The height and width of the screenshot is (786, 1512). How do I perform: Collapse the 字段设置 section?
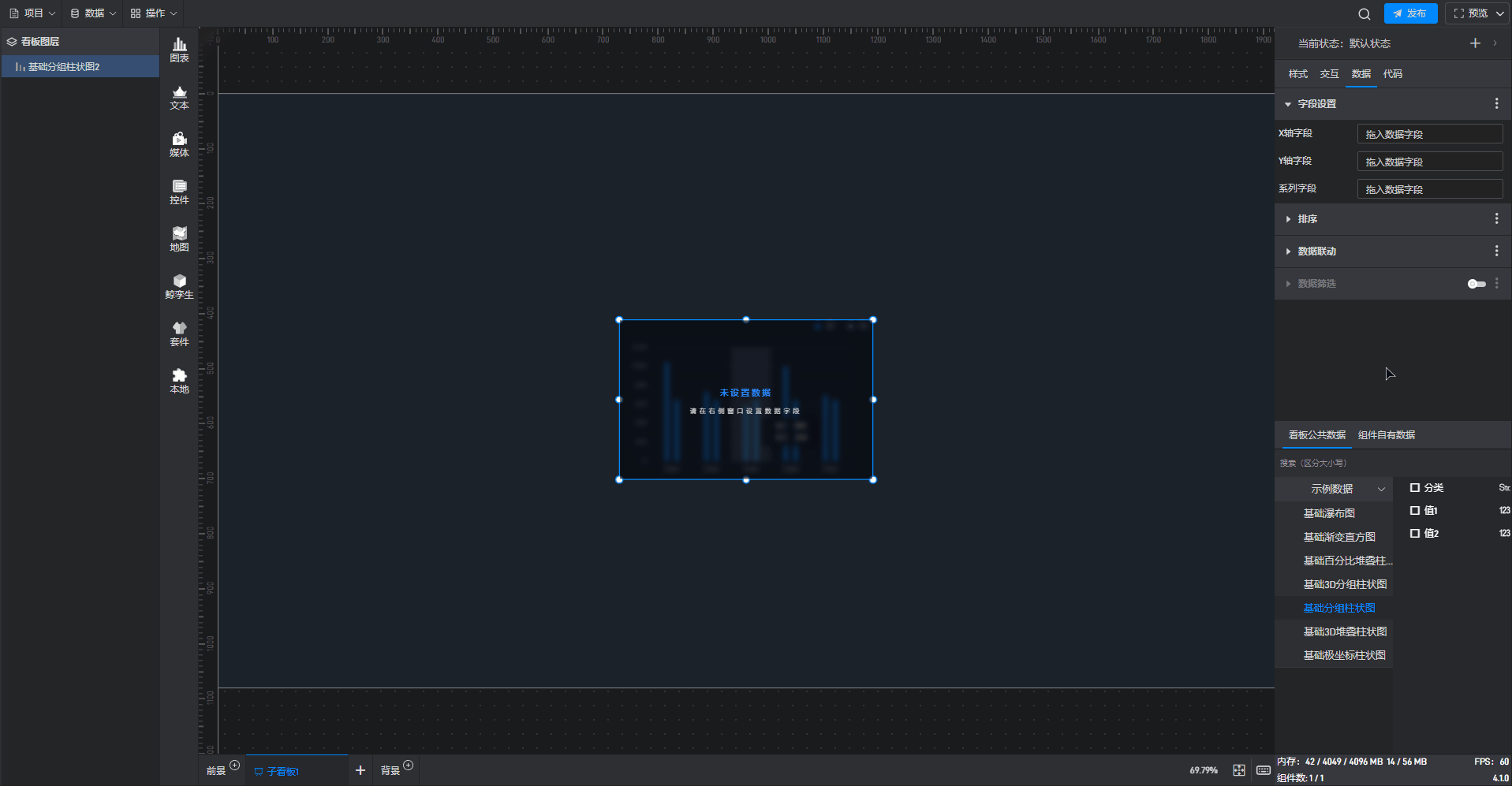click(1288, 104)
